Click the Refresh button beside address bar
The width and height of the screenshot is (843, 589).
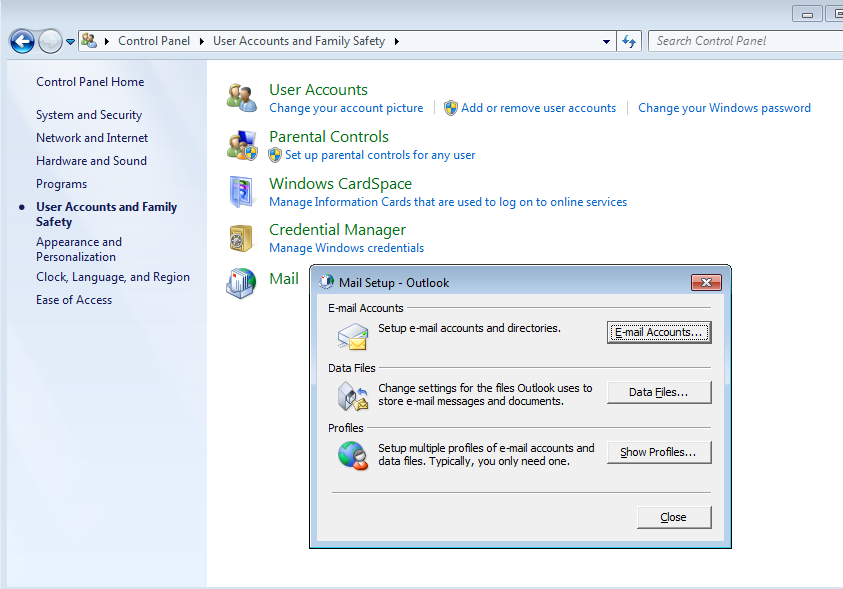click(x=629, y=41)
